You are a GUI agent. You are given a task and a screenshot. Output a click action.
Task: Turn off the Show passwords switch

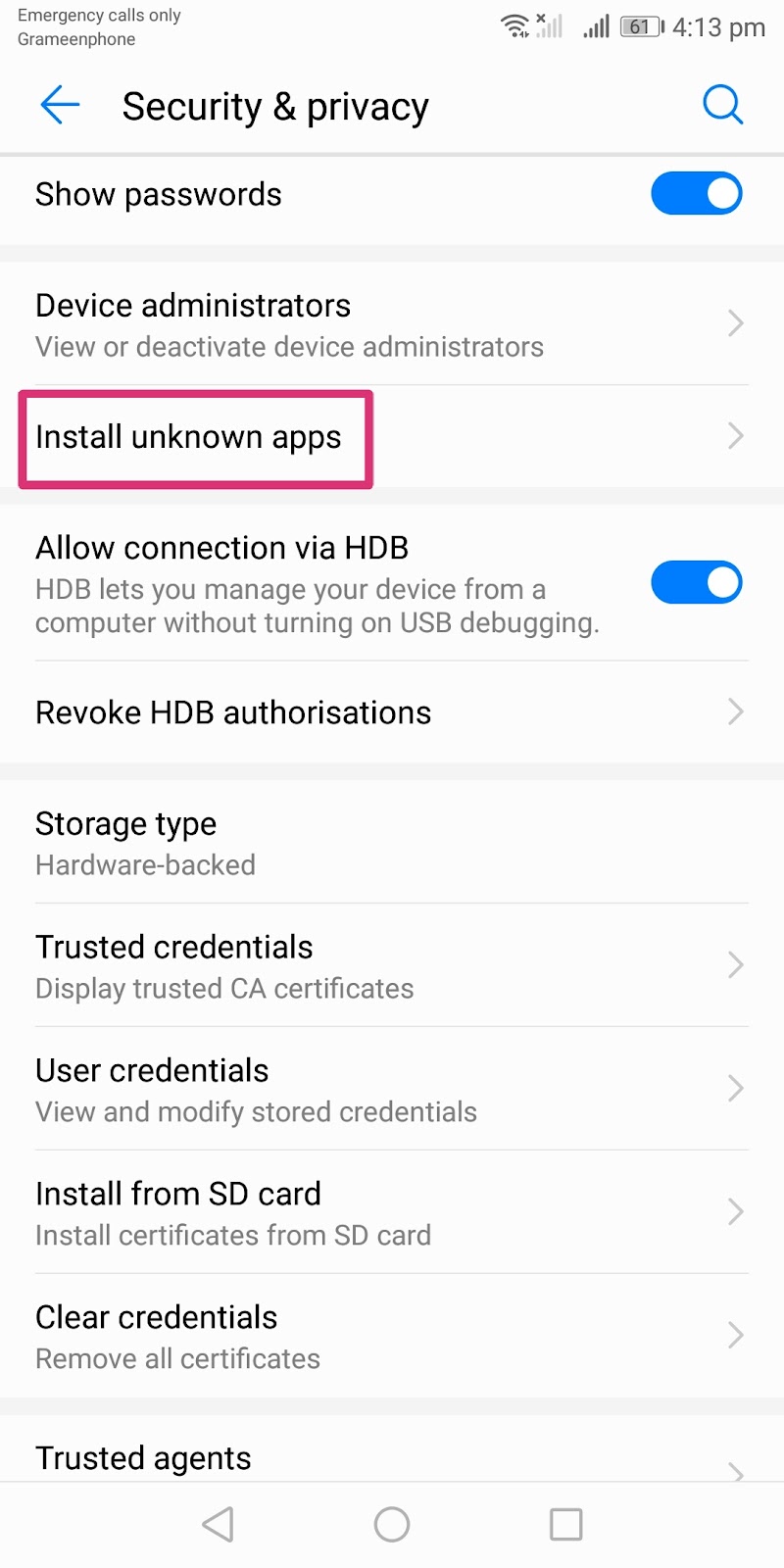point(697,193)
